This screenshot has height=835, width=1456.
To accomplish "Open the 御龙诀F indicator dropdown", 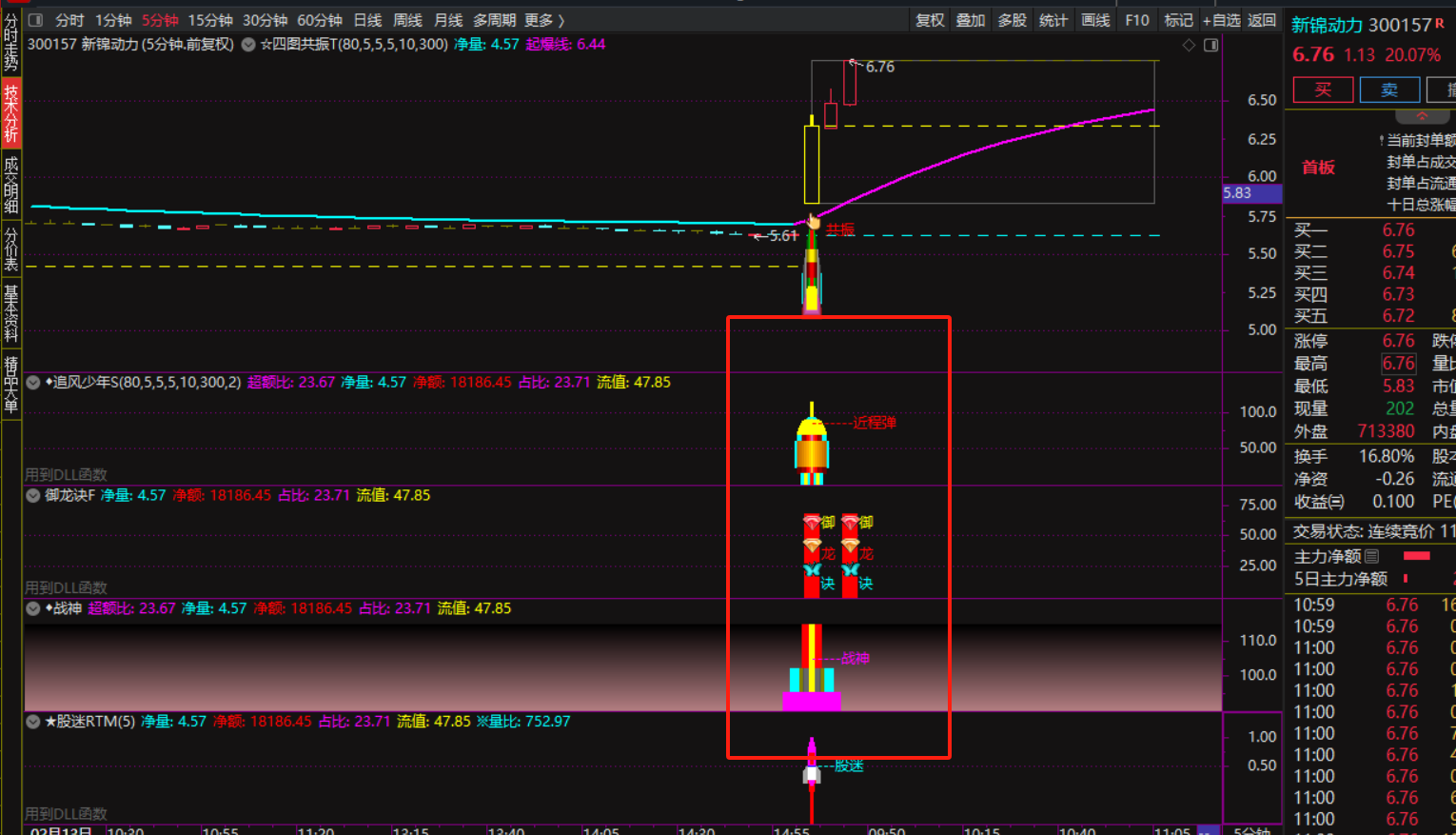I will tap(34, 496).
